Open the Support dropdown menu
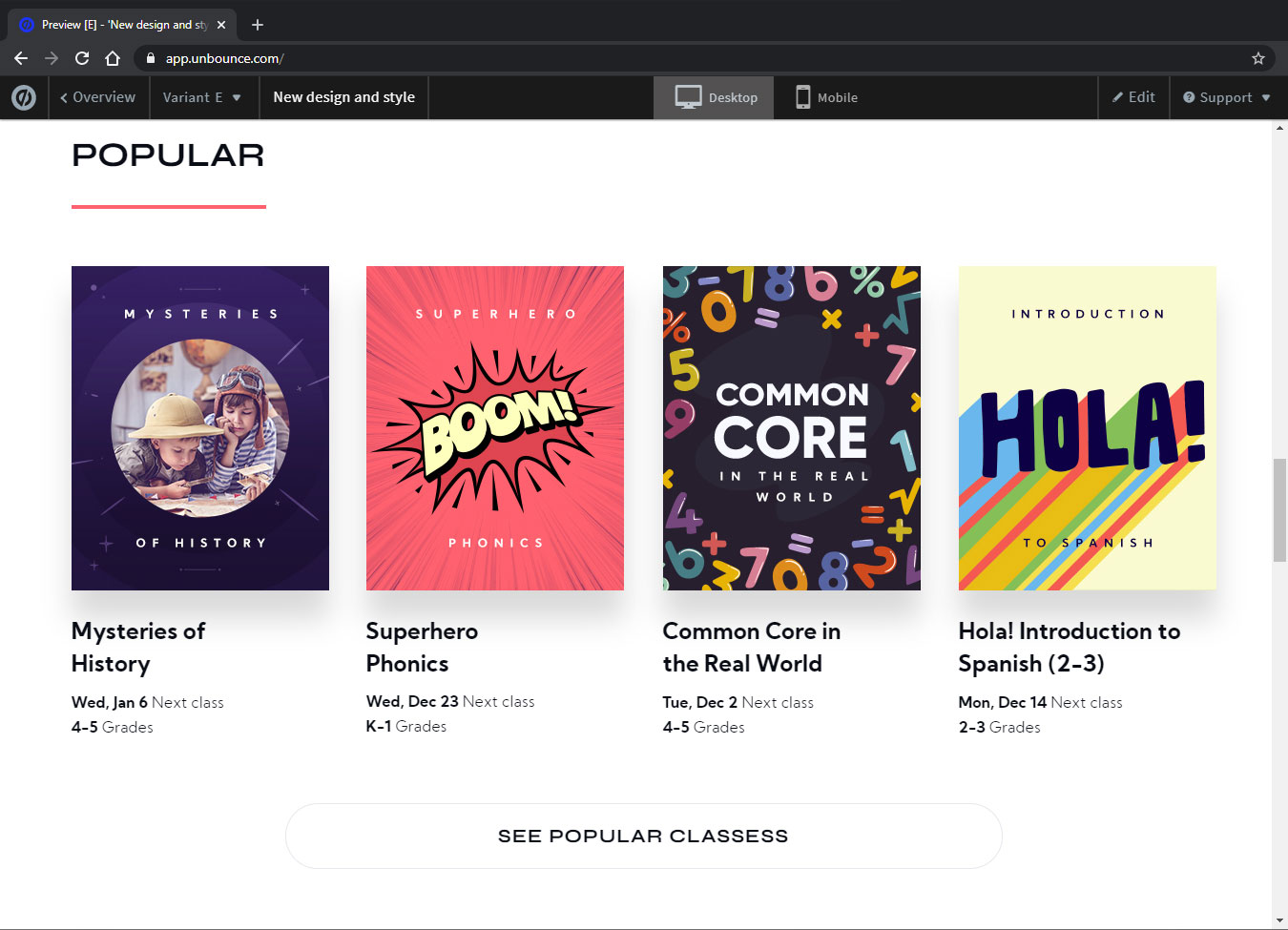The height and width of the screenshot is (930, 1288). (1227, 97)
